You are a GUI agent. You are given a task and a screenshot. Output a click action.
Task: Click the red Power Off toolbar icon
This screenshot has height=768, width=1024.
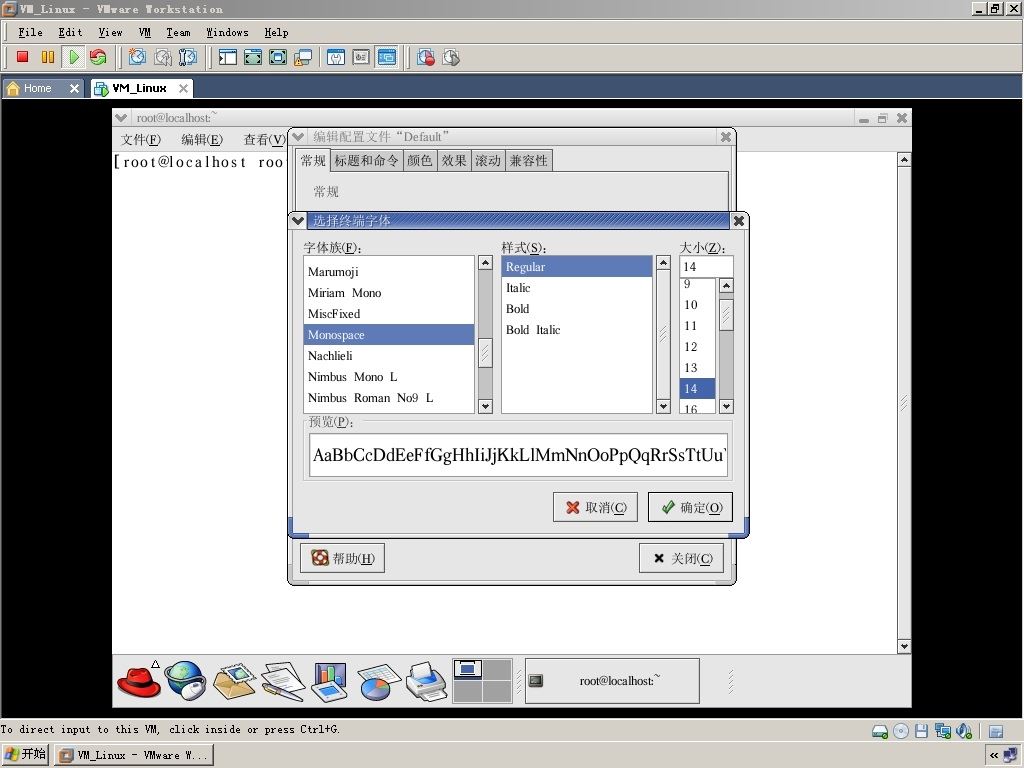tap(22, 57)
